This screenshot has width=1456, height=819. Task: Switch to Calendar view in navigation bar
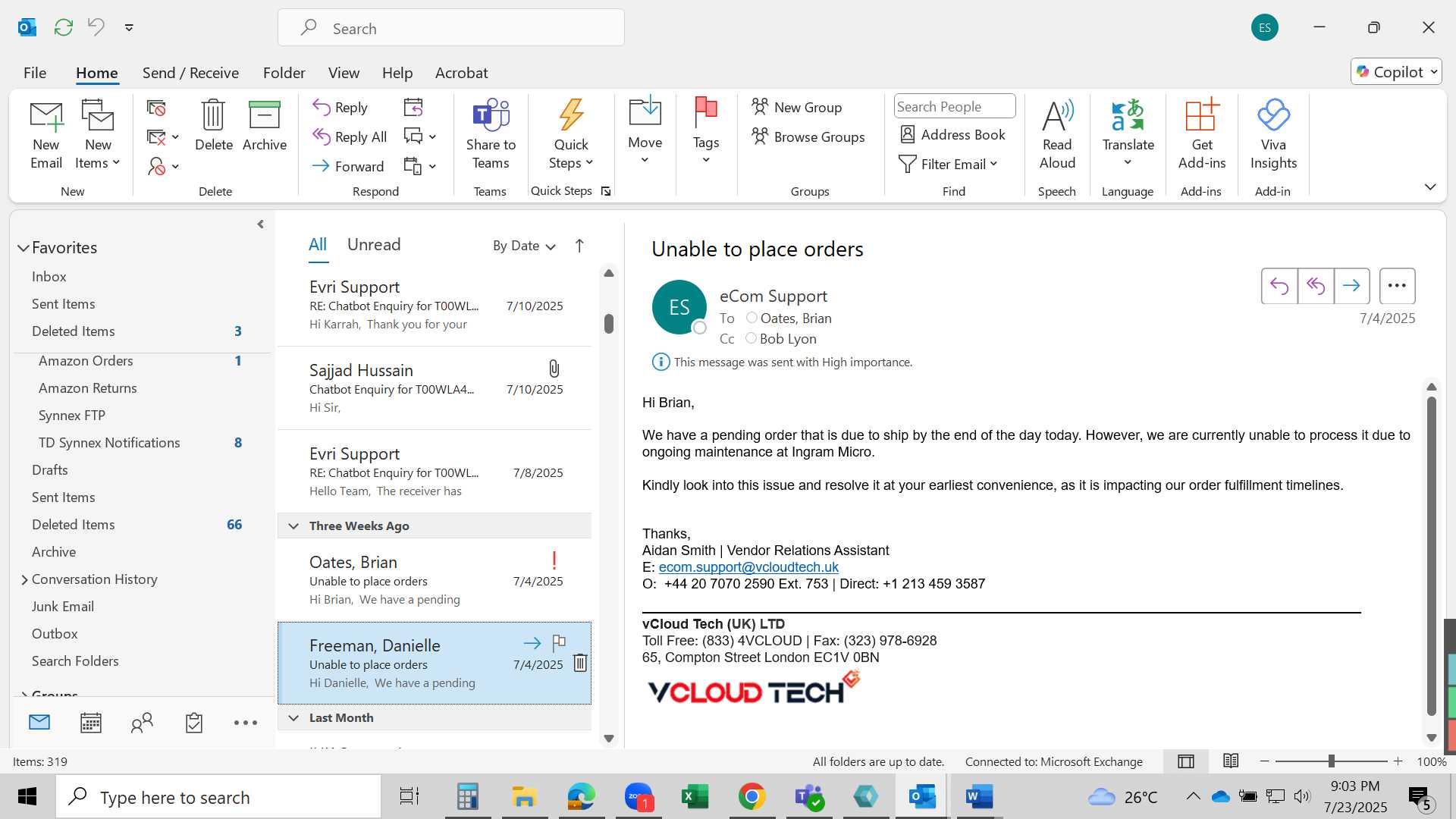point(91,723)
